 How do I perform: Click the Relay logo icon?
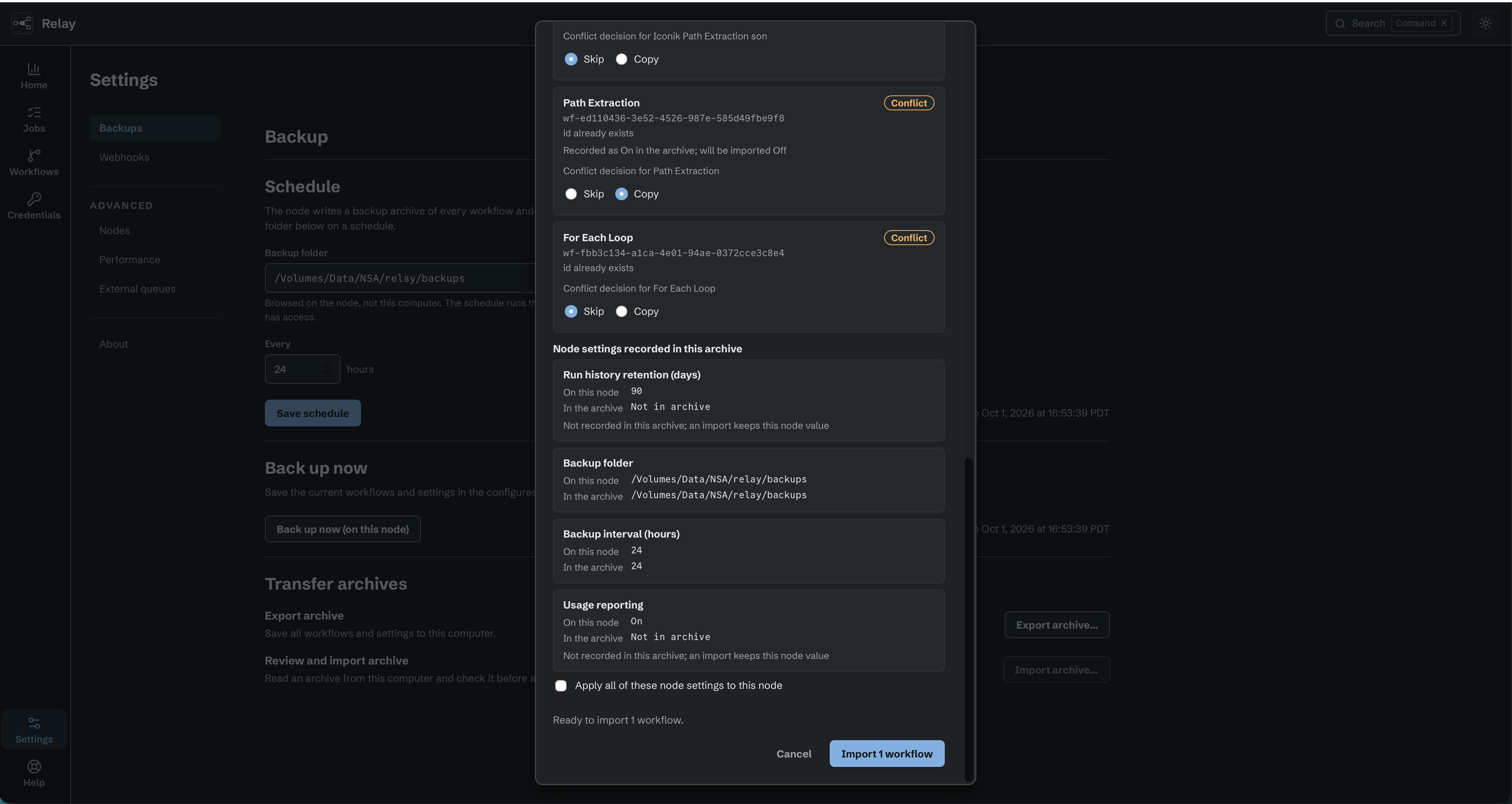(x=22, y=24)
